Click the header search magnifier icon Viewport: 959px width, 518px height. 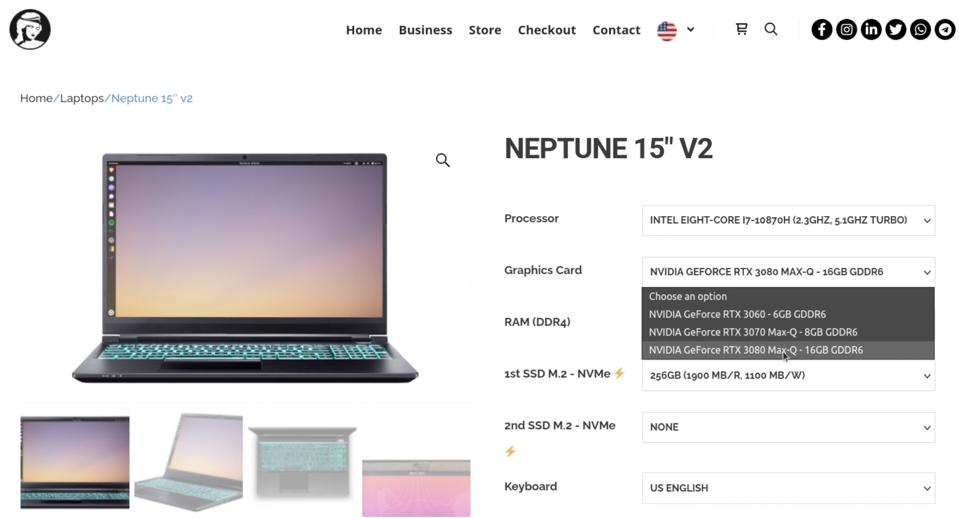[x=771, y=29]
